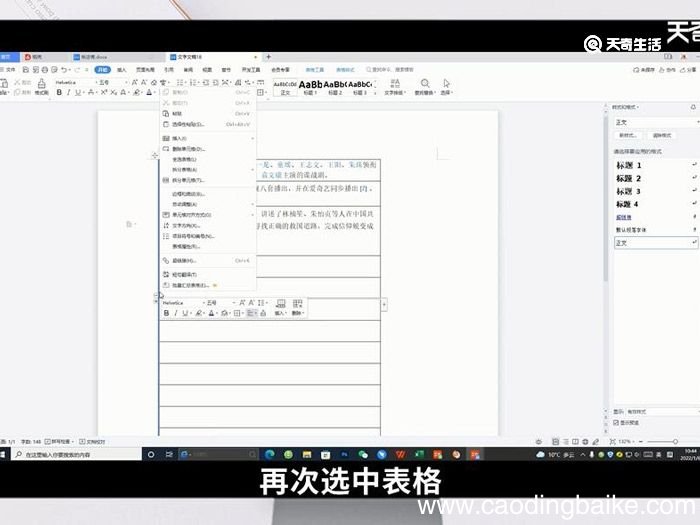The width and height of the screenshot is (700, 525).
Task: Click the Italic button in the ribbon
Action: 68,92
